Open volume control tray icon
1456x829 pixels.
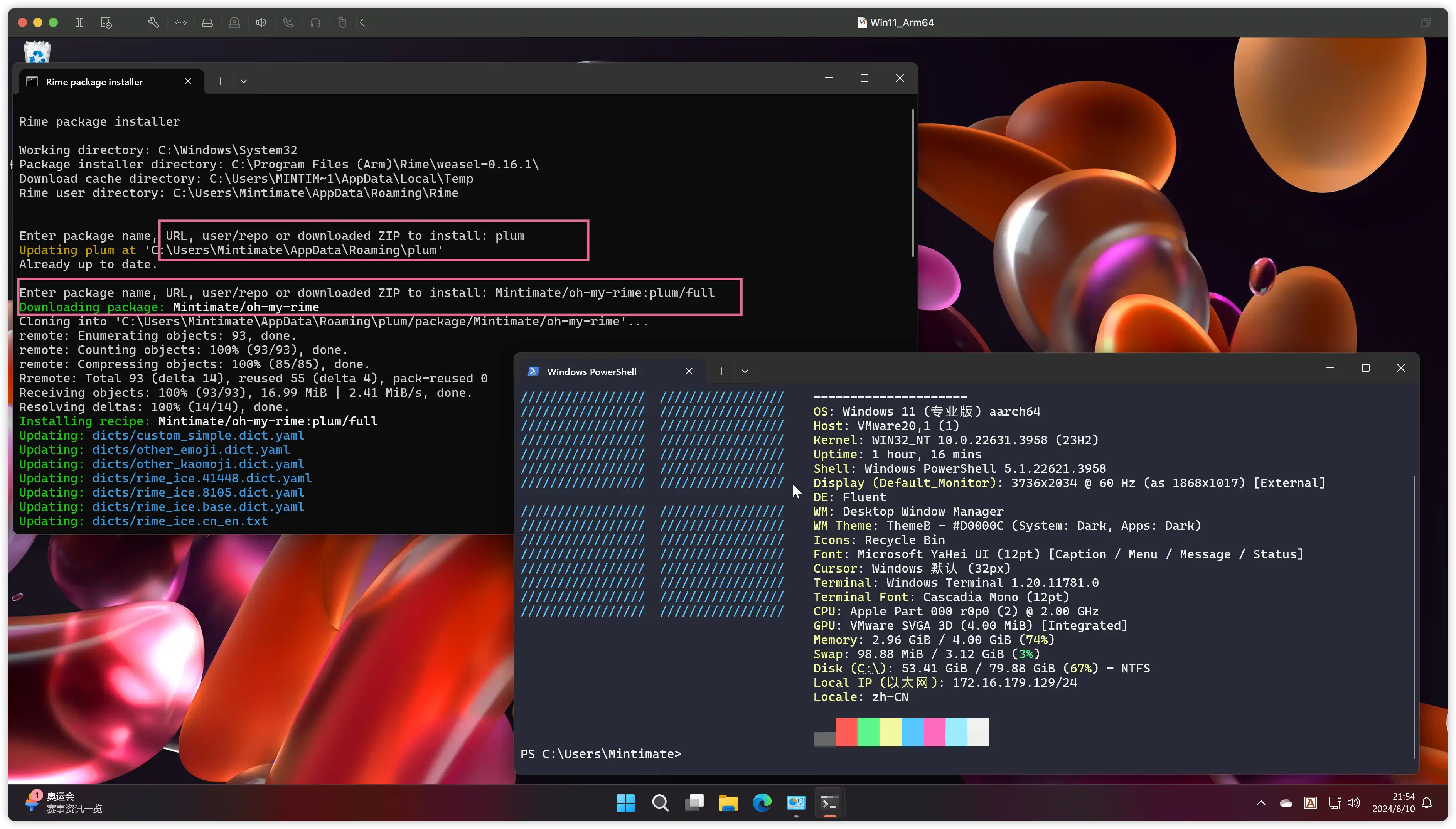pos(1354,803)
